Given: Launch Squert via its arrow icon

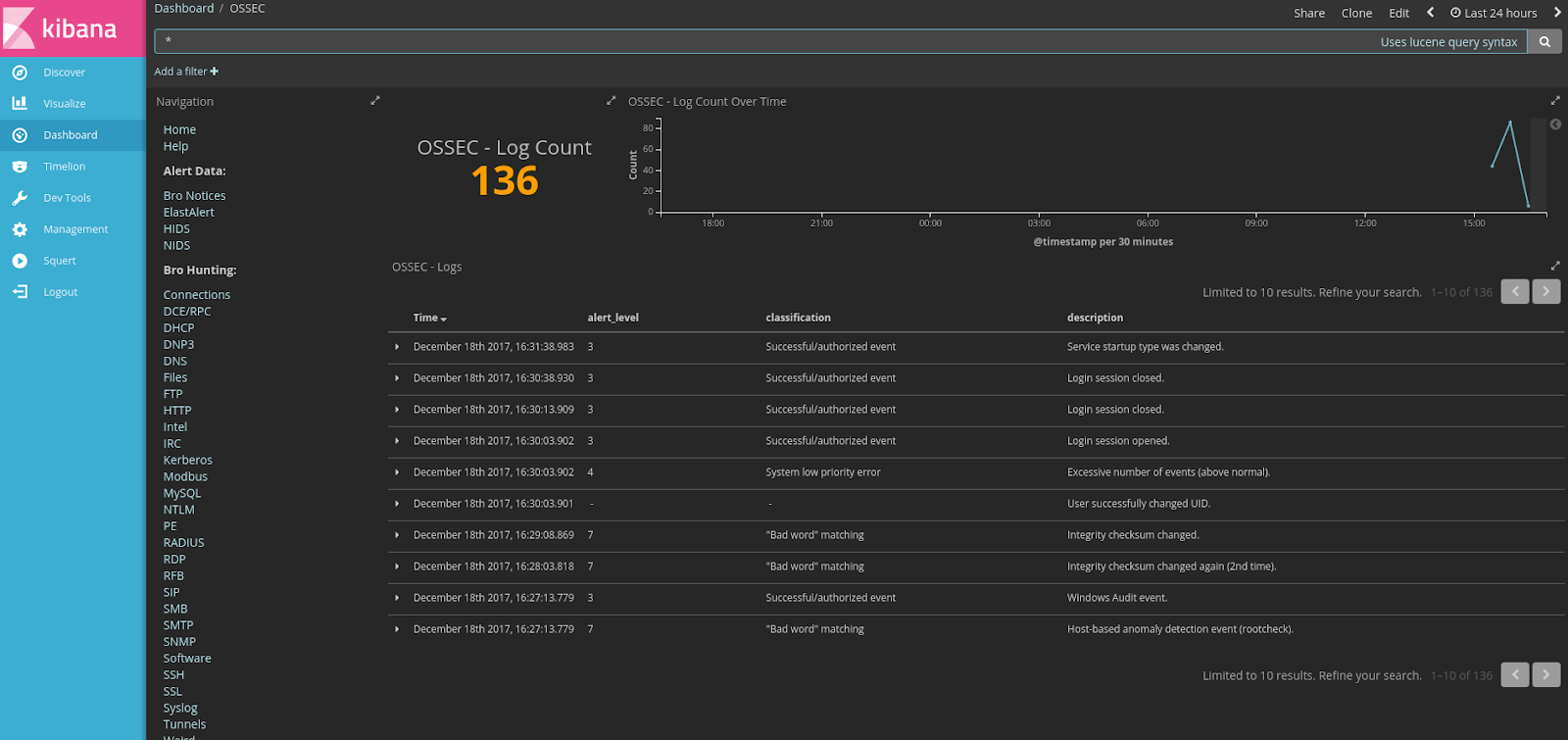Looking at the screenshot, I should point(20,261).
